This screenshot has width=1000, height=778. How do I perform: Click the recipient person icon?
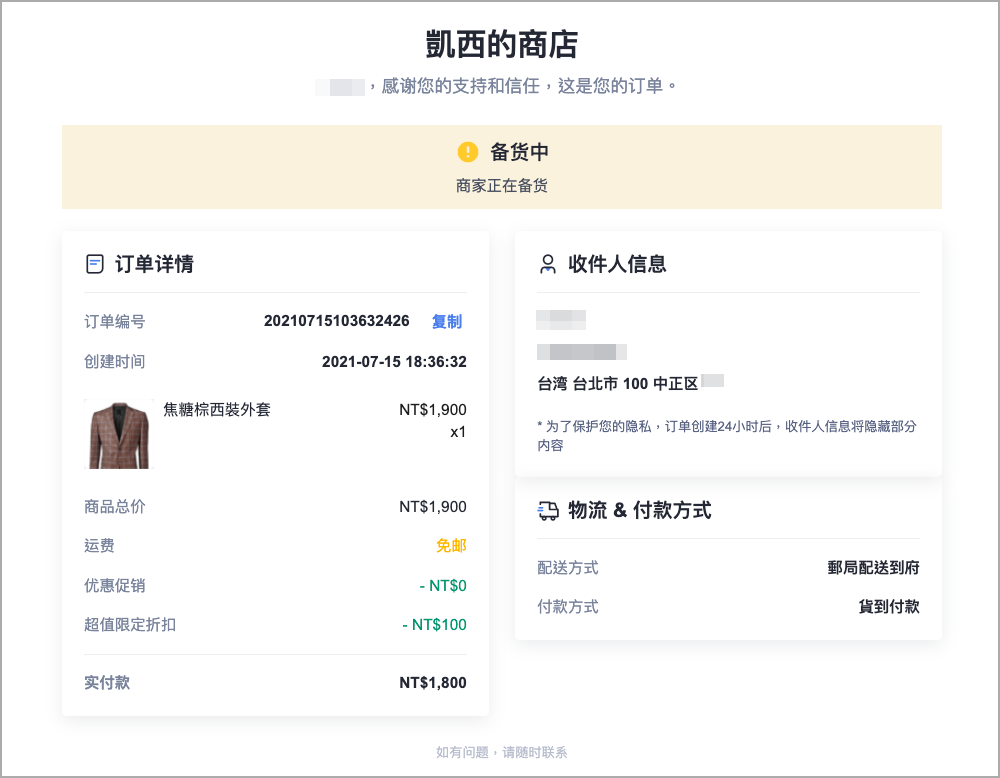pyautogui.click(x=548, y=264)
